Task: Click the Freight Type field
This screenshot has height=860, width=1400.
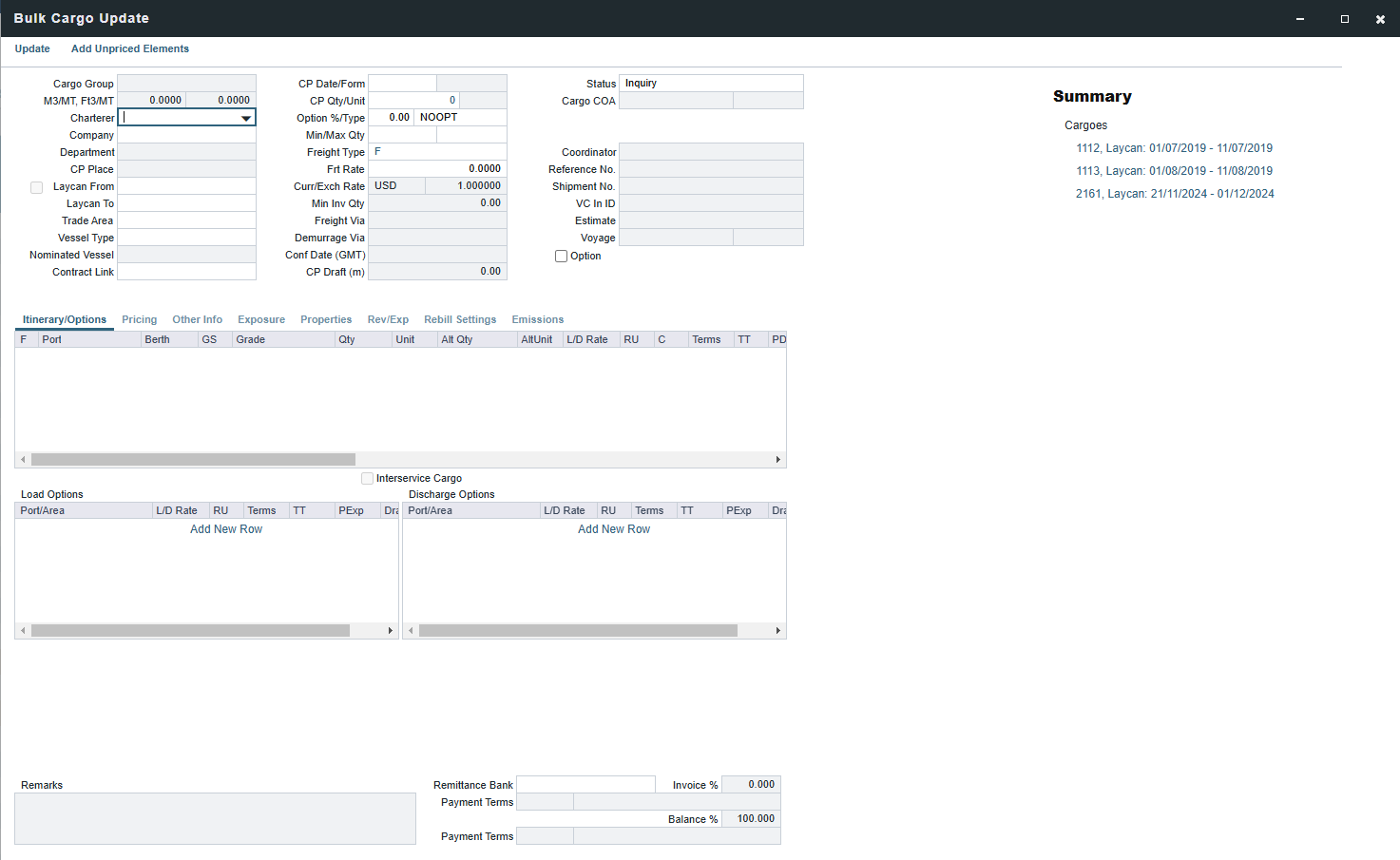Action: (x=437, y=152)
